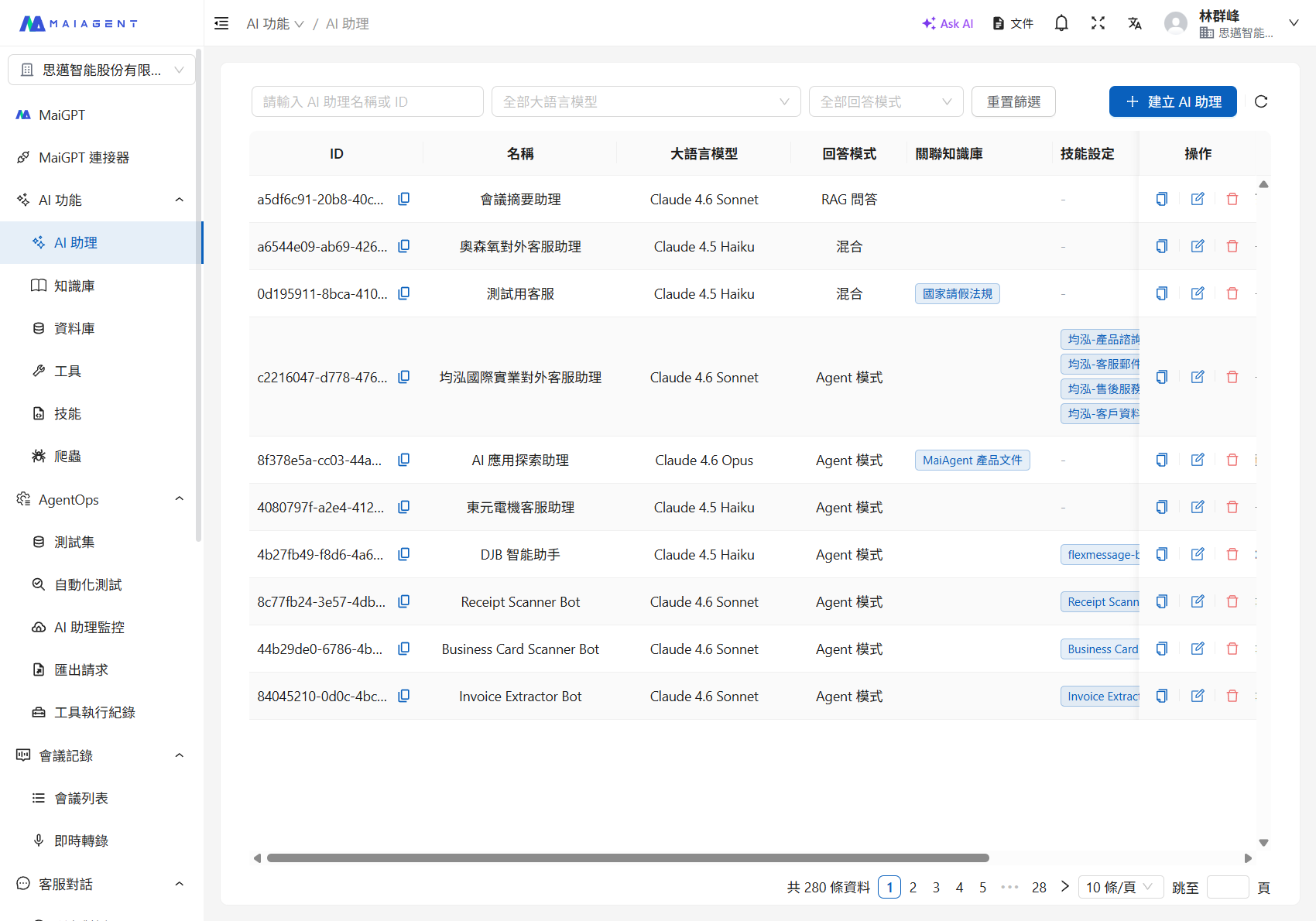Change the 10 條/頁 page size
Viewport: 1316px width, 921px height.
point(1119,887)
